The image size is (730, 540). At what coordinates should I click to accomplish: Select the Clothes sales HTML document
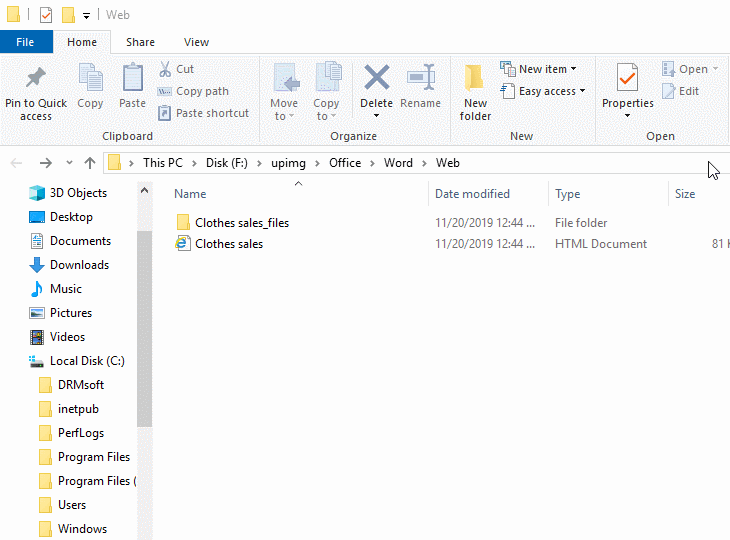[x=229, y=244]
